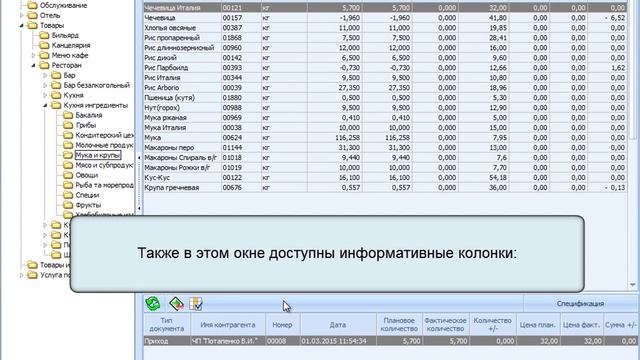Screen dimensions: 640x360
Task: Select the Чечевица Италия row
Action: click(385, 8)
